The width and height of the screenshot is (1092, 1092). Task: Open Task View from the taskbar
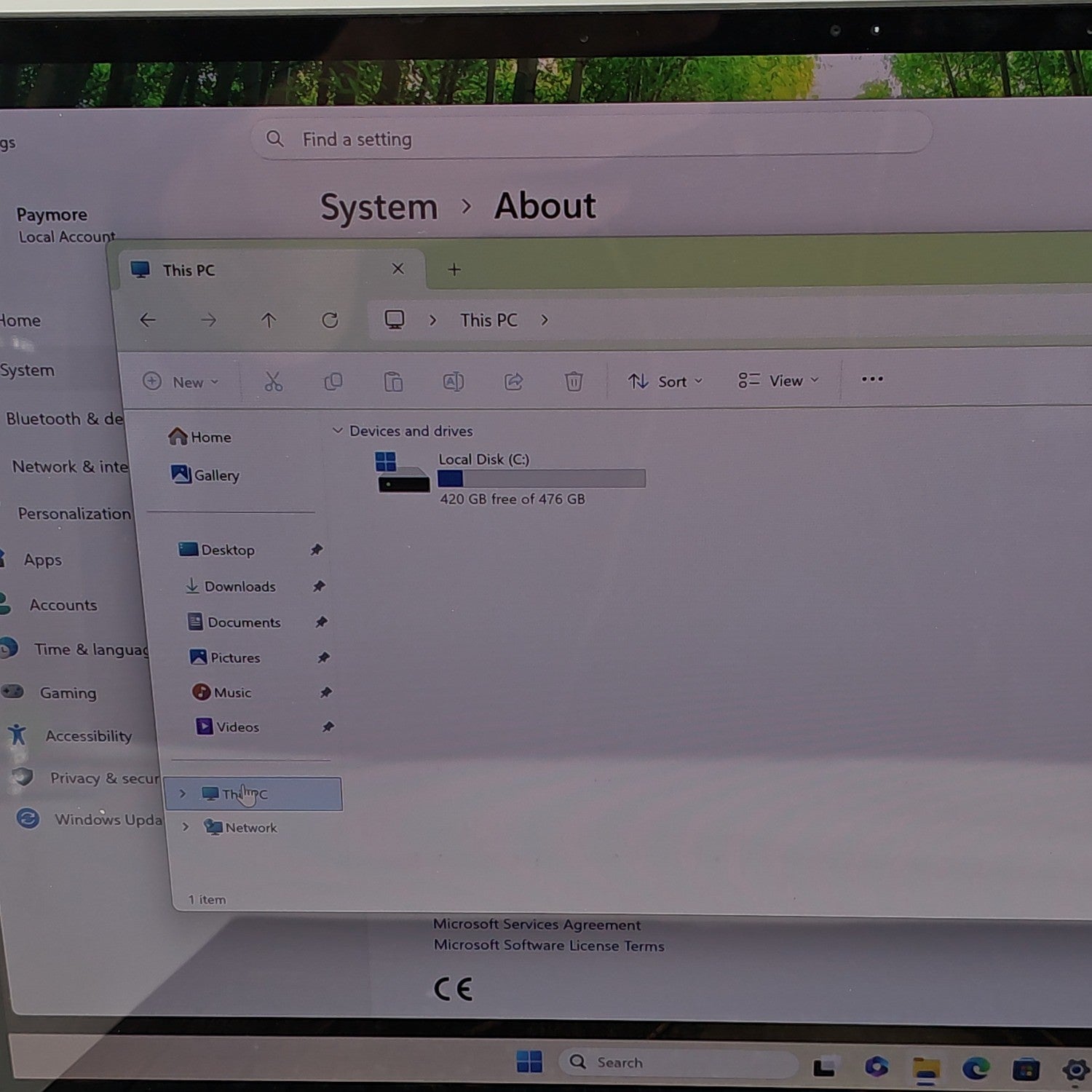pyautogui.click(x=824, y=1067)
